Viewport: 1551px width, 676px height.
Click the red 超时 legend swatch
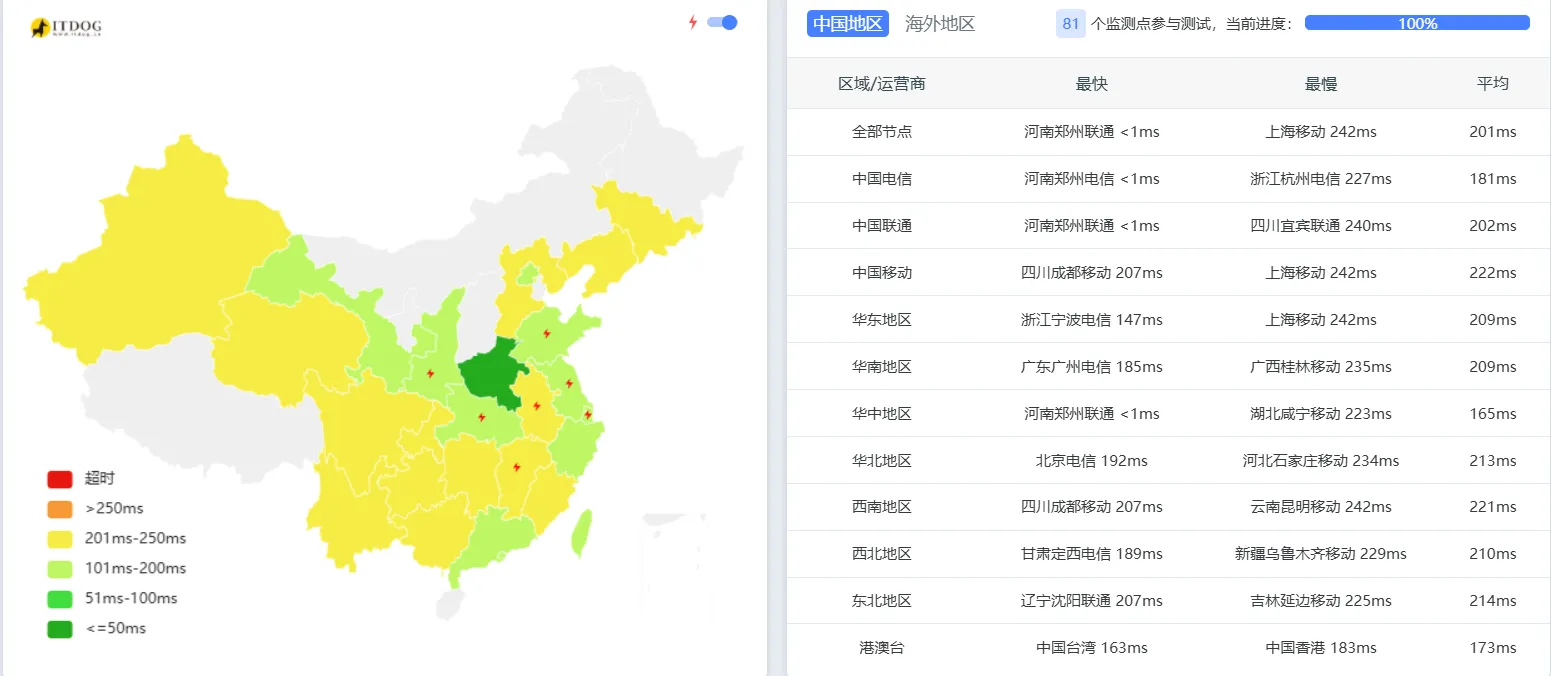60,479
